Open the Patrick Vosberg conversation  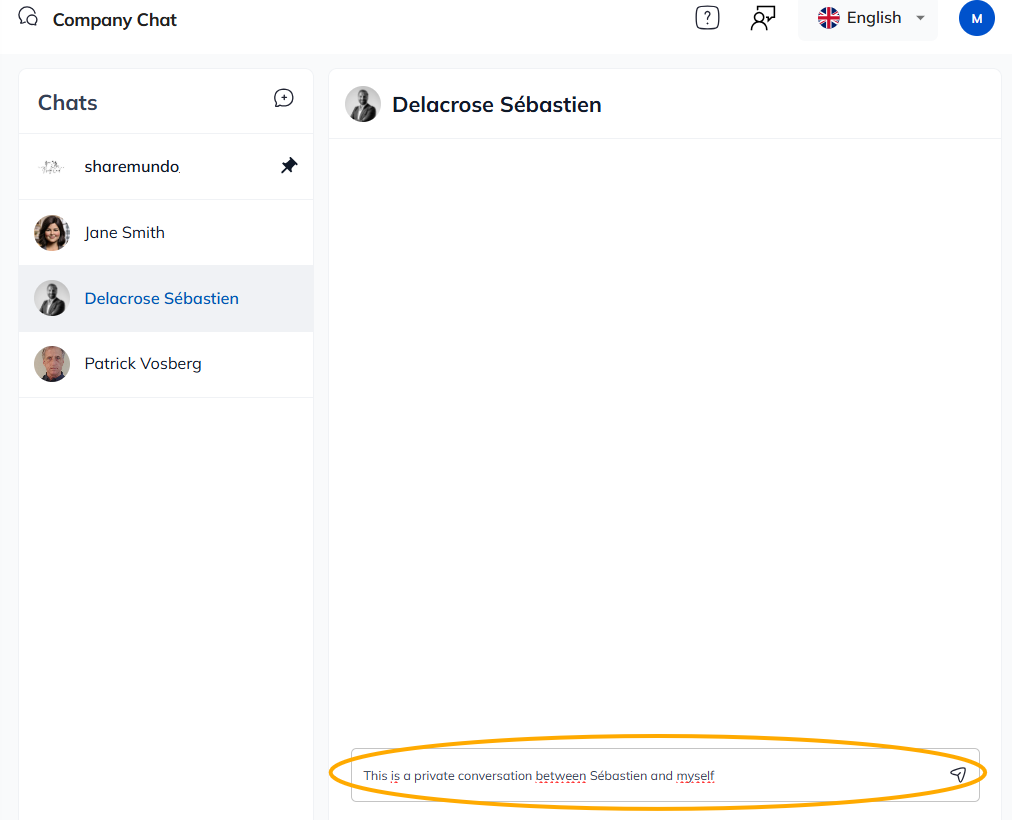[x=143, y=364]
